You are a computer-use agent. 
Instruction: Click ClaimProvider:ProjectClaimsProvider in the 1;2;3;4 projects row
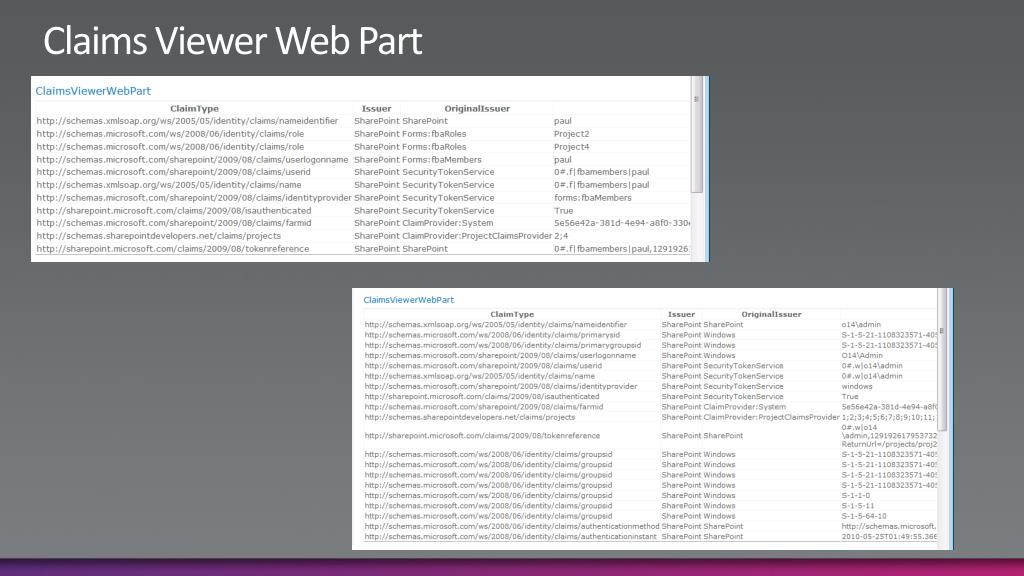tap(771, 417)
